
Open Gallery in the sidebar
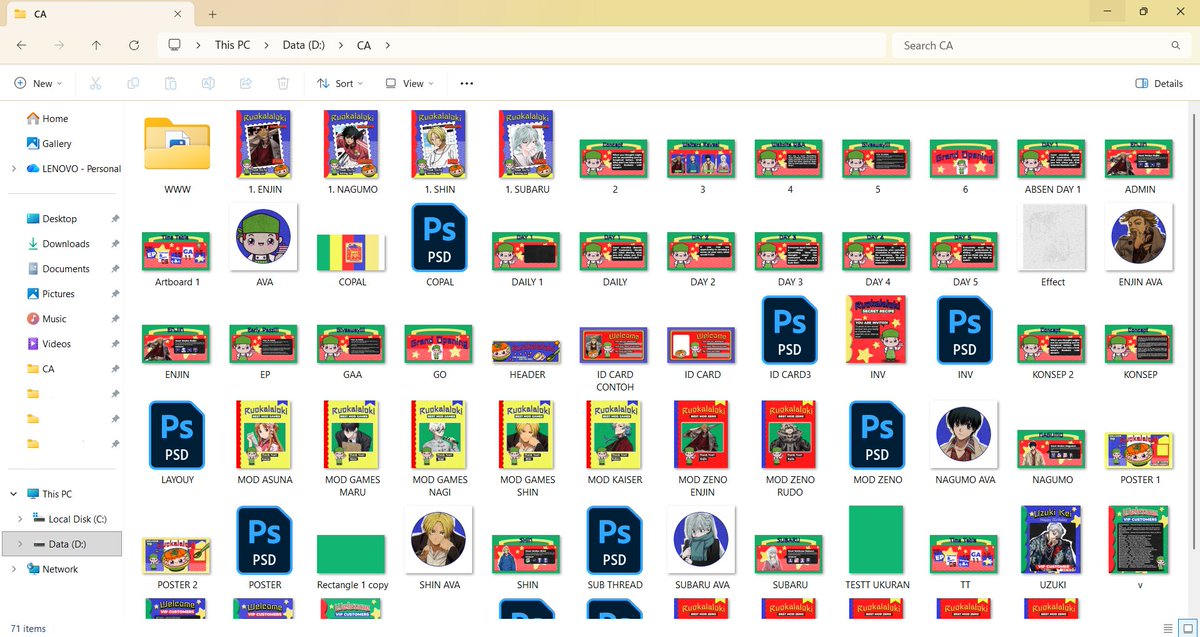coord(49,144)
